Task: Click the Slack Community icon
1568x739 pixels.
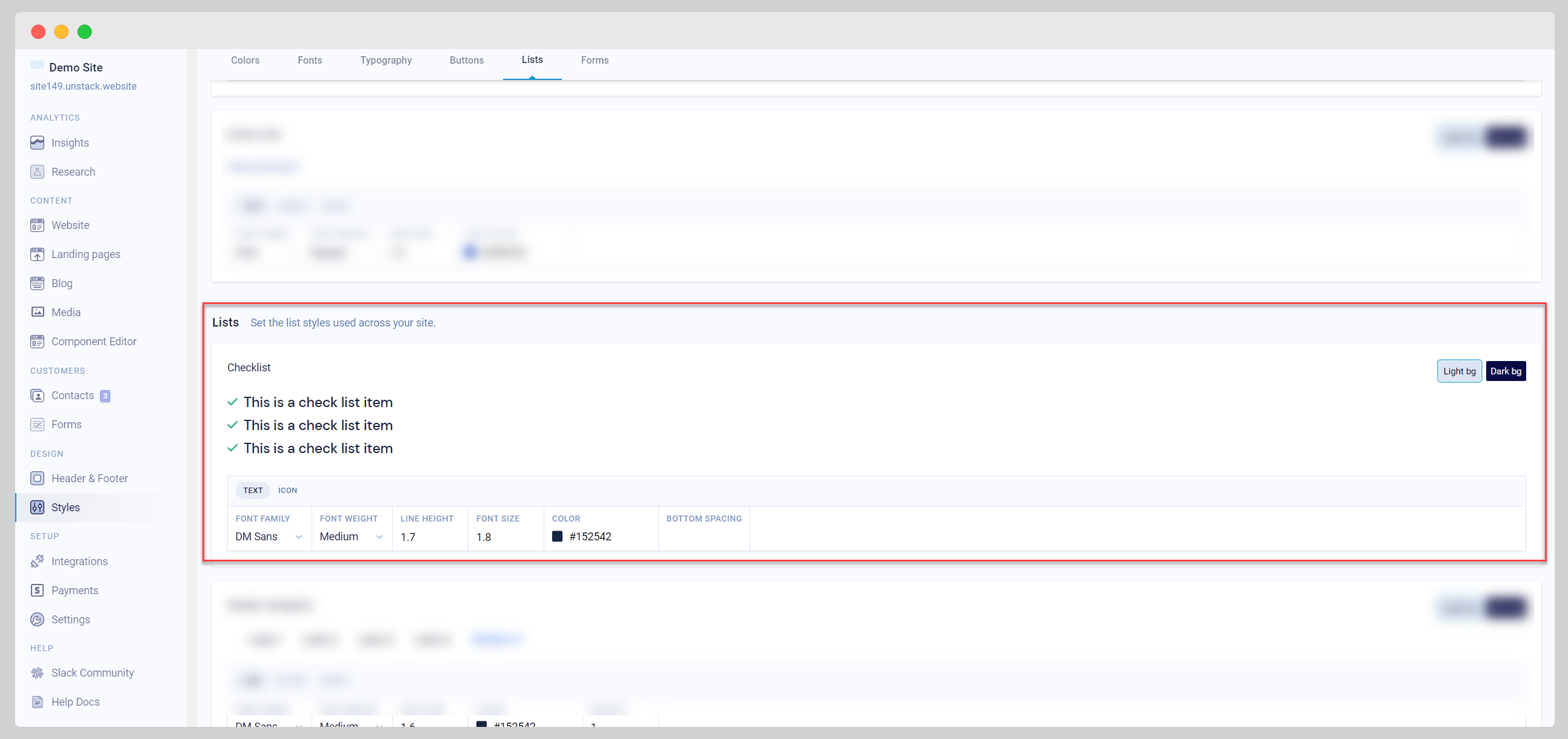Action: click(x=37, y=673)
